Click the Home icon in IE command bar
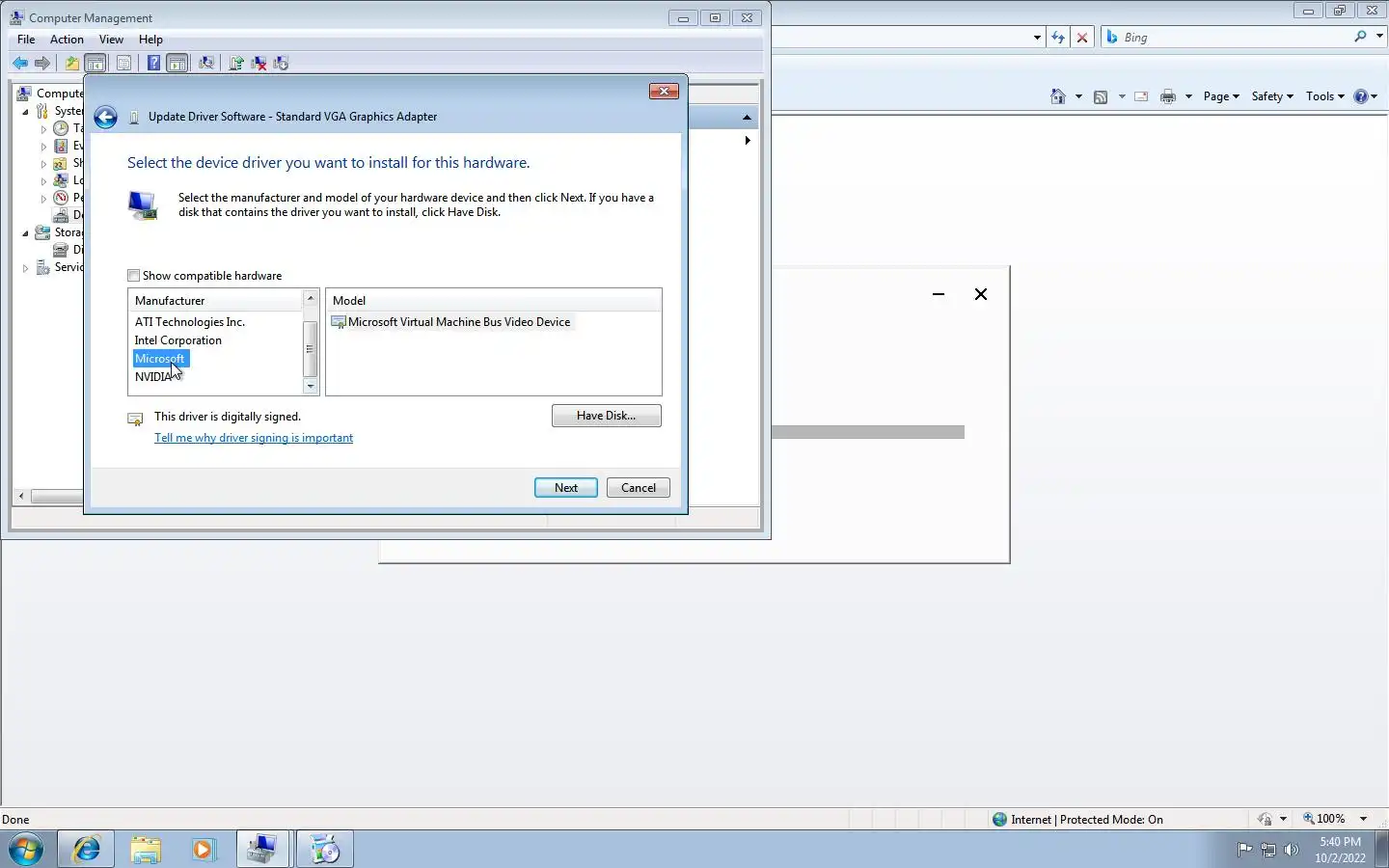This screenshot has height=868, width=1389. 1058,96
